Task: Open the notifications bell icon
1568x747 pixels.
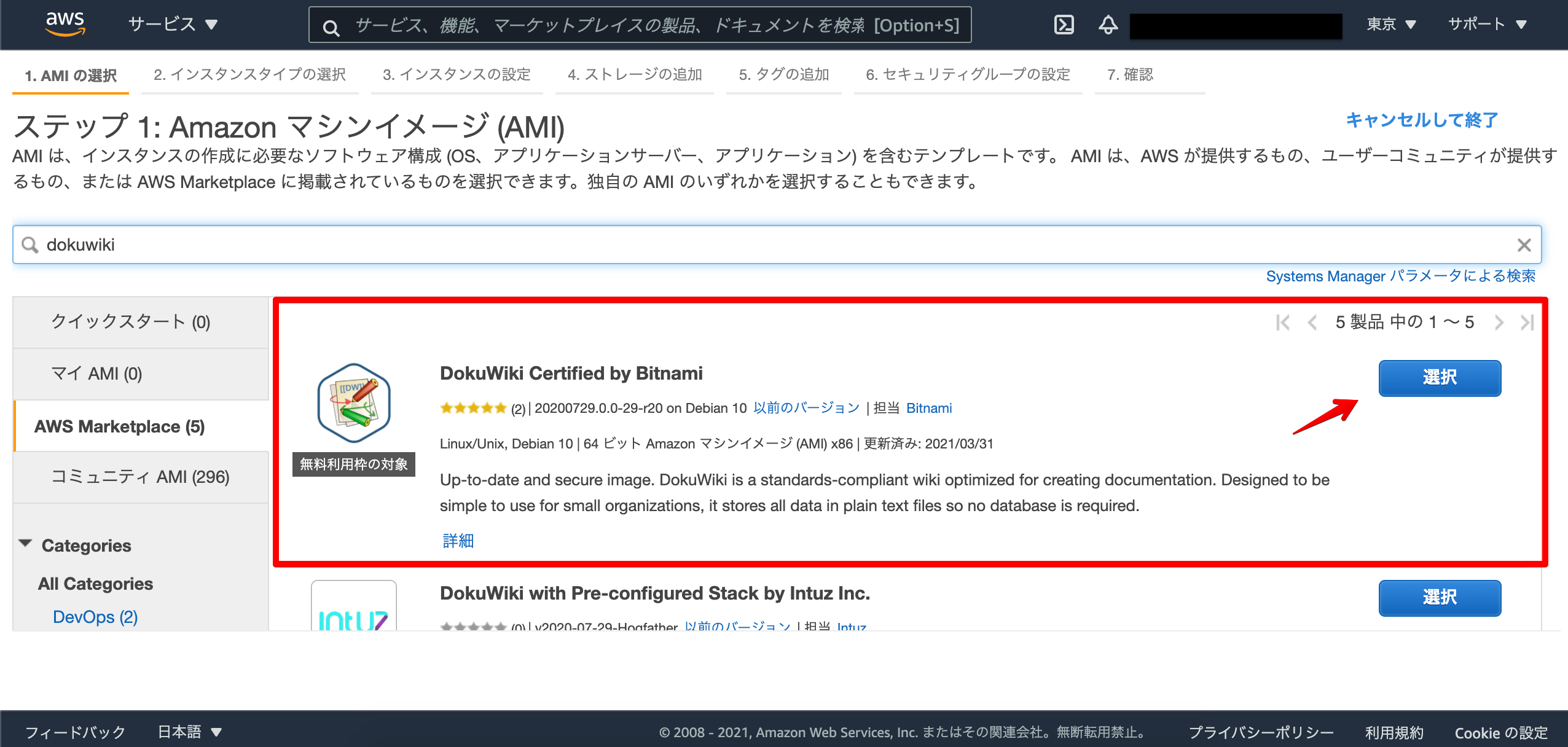Action: pos(1108,25)
